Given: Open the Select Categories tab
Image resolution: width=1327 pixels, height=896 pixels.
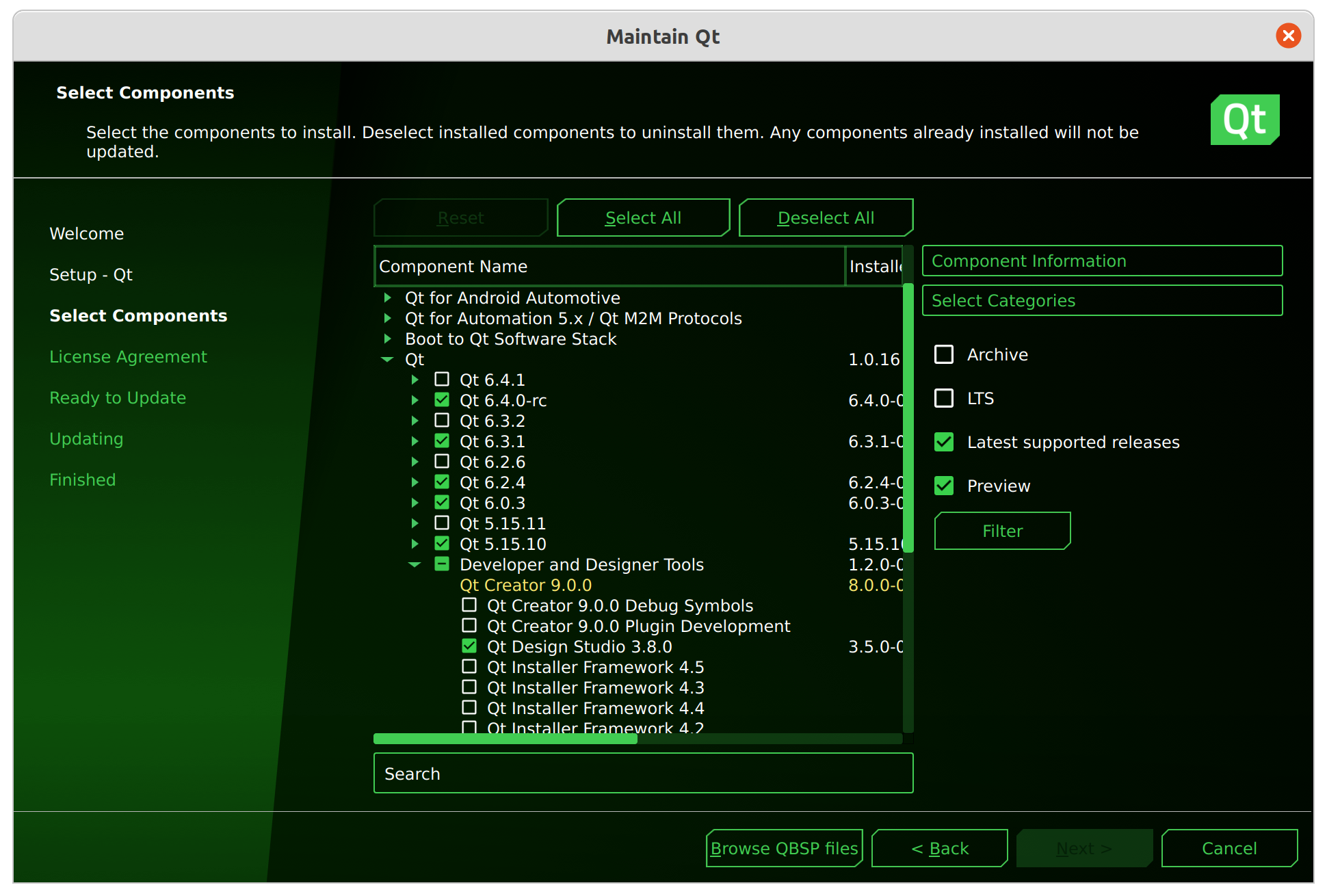Looking at the screenshot, I should (x=1101, y=301).
